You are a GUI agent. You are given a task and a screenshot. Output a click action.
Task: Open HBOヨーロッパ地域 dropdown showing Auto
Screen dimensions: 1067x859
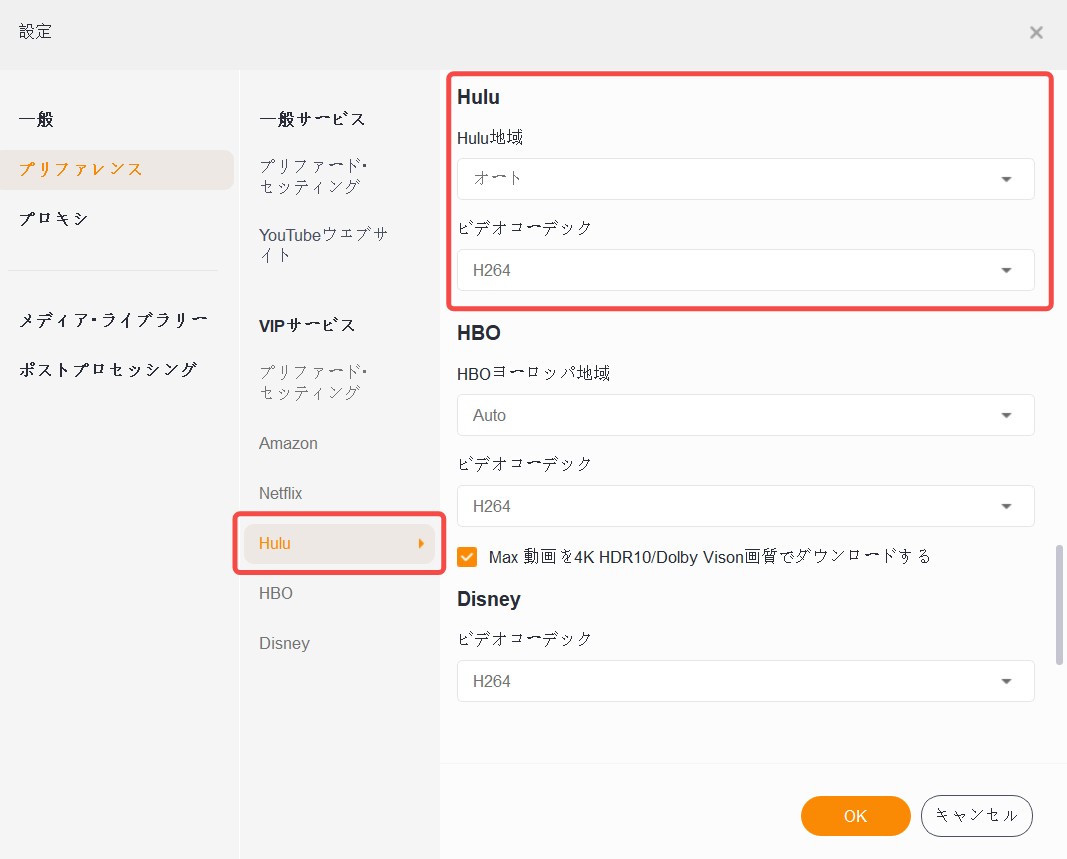click(x=746, y=415)
